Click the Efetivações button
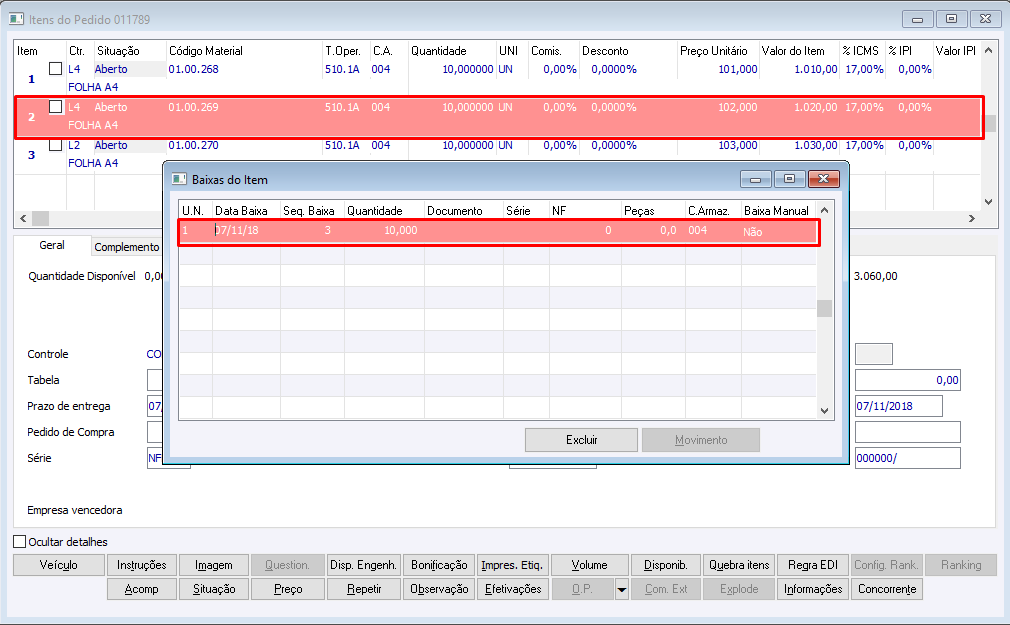 click(513, 589)
